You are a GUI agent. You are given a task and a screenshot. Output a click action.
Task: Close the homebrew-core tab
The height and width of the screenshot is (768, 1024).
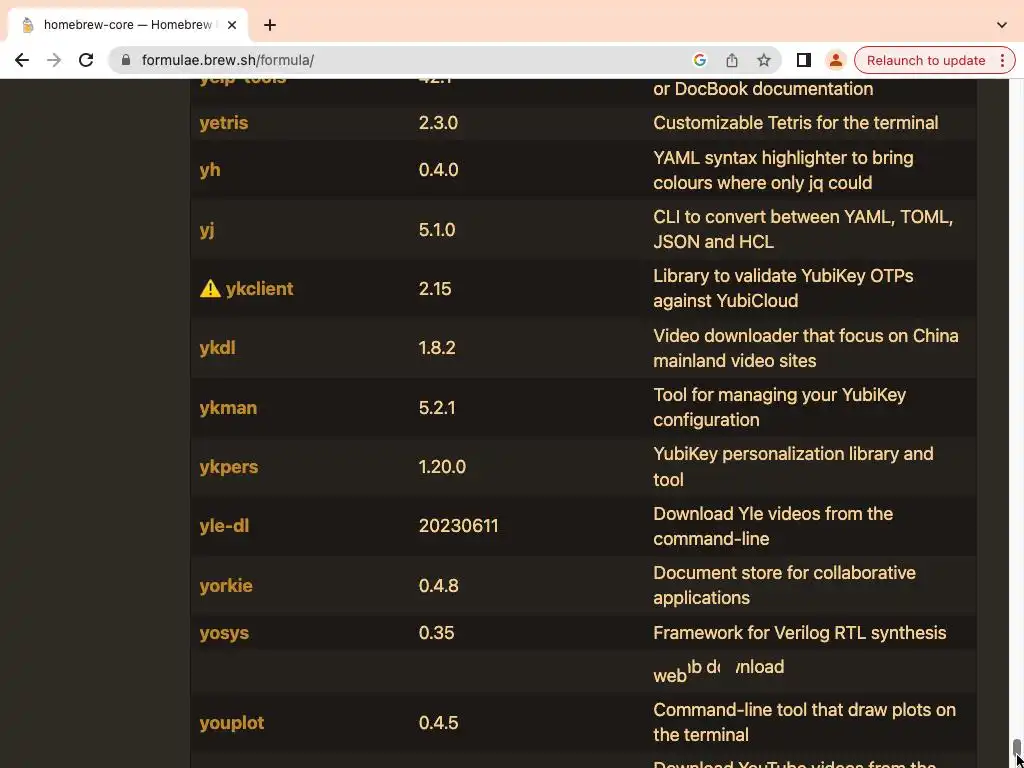pyautogui.click(x=231, y=25)
